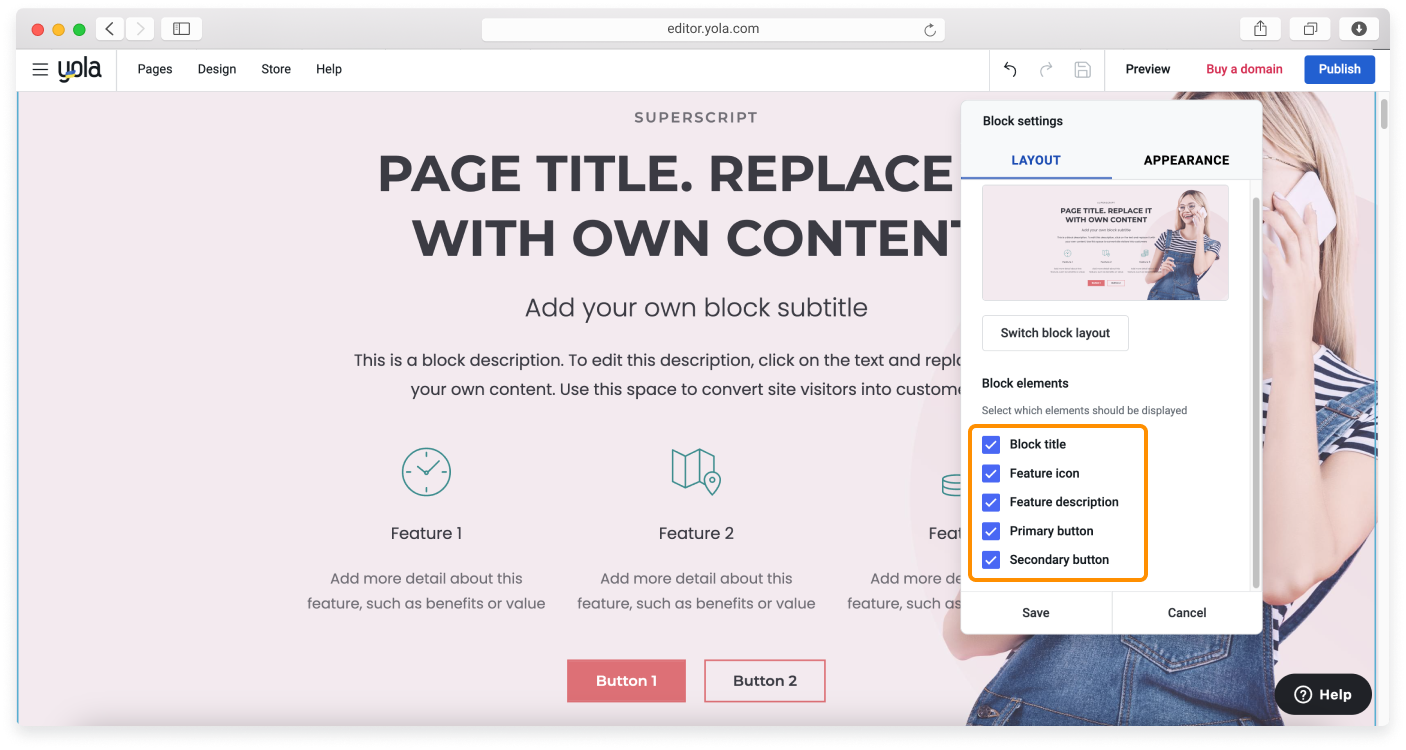1406x750 pixels.
Task: Click the clock icon above Feature 1
Action: 426,471
